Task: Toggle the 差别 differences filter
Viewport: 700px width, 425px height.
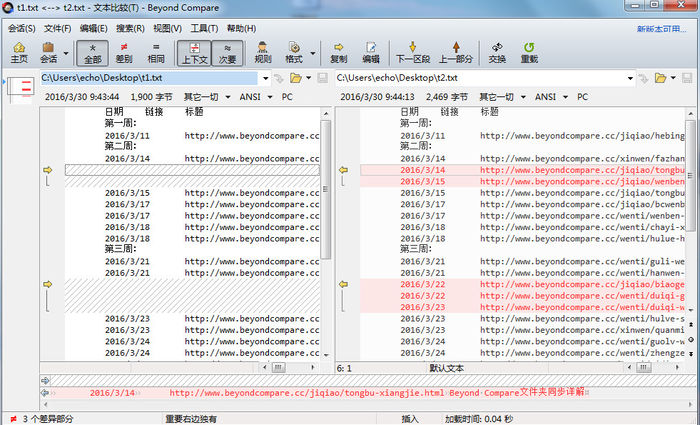Action: [x=124, y=53]
